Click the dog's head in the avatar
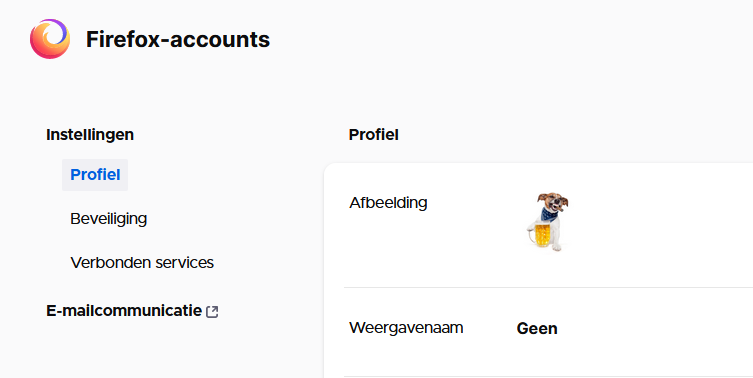This screenshot has height=378, width=753. coord(553,201)
